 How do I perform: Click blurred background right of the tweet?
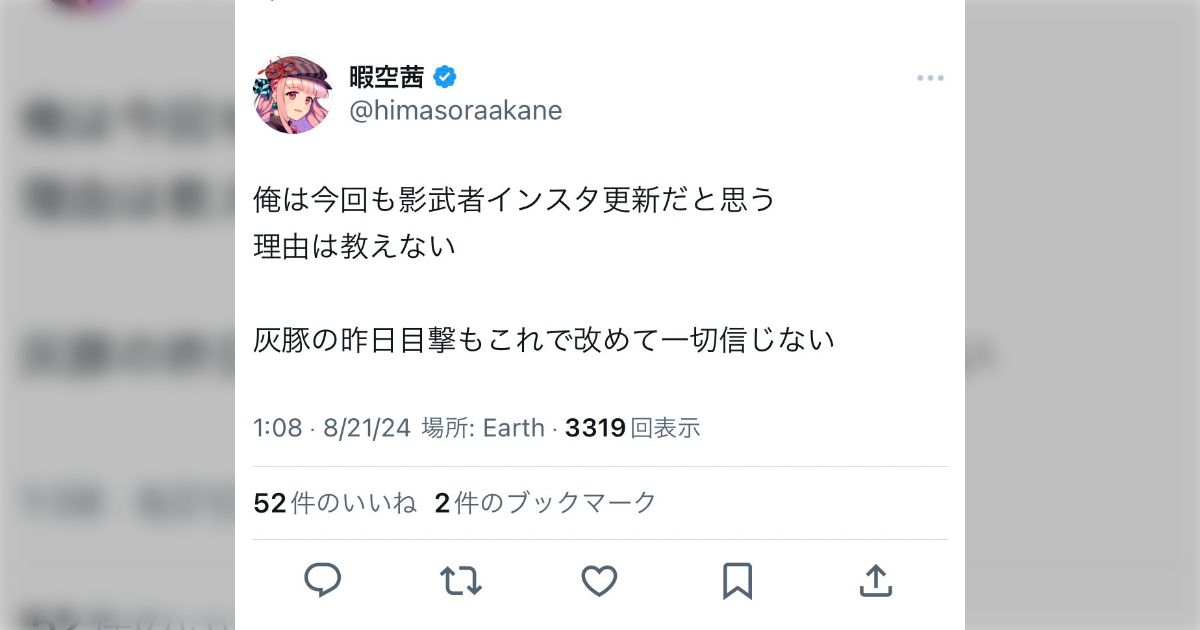pos(1082,315)
